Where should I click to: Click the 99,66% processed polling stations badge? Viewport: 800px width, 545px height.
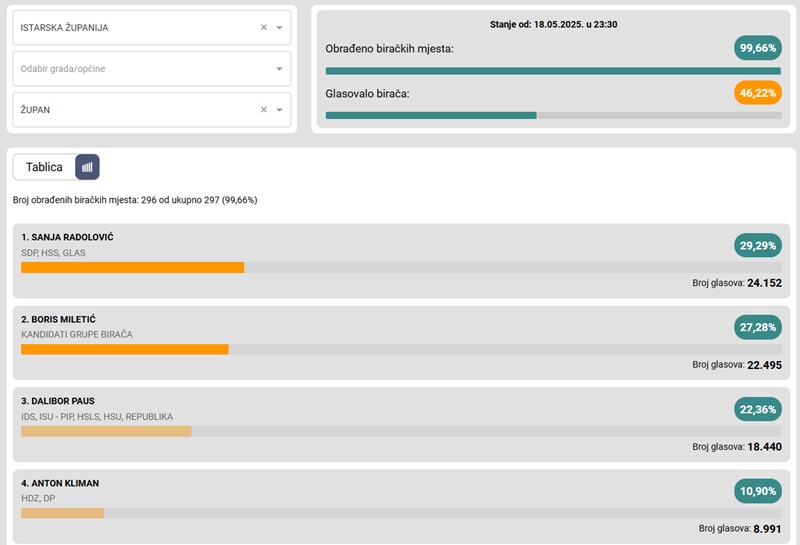pos(757,48)
